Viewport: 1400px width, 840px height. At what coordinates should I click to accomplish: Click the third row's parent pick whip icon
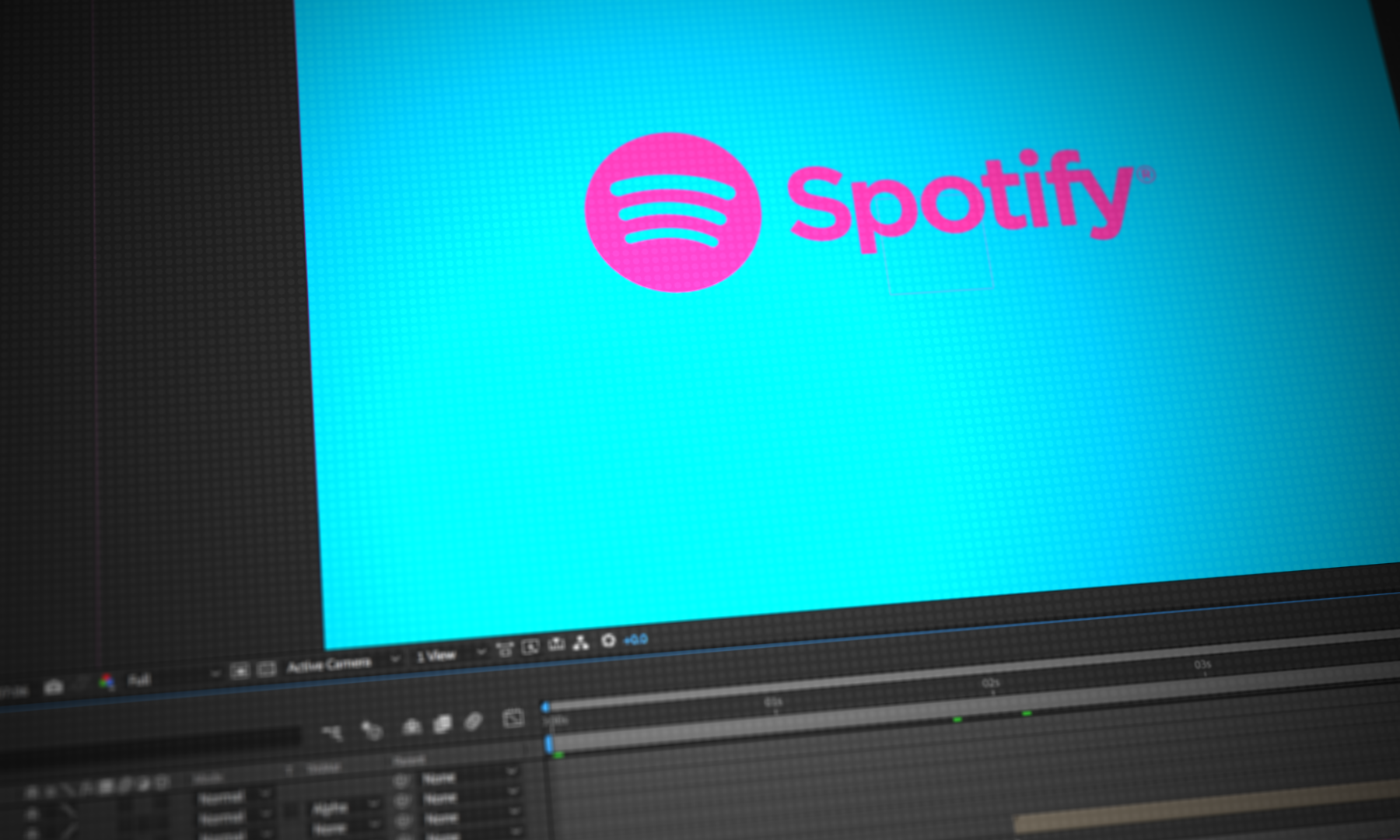click(403, 820)
